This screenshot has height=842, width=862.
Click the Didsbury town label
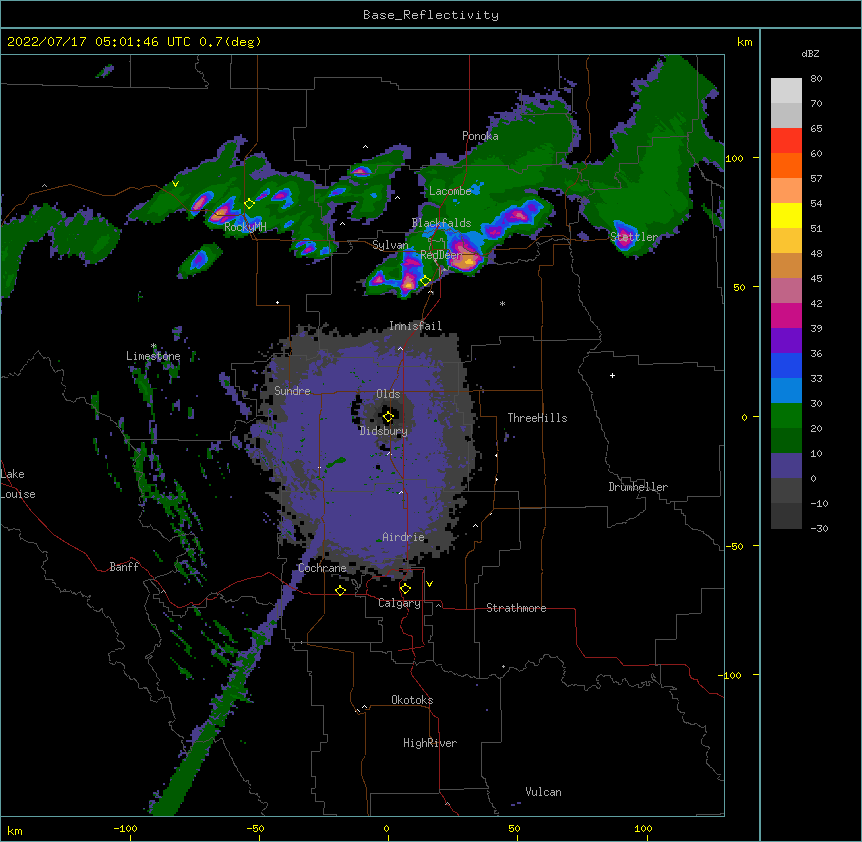tap(384, 431)
